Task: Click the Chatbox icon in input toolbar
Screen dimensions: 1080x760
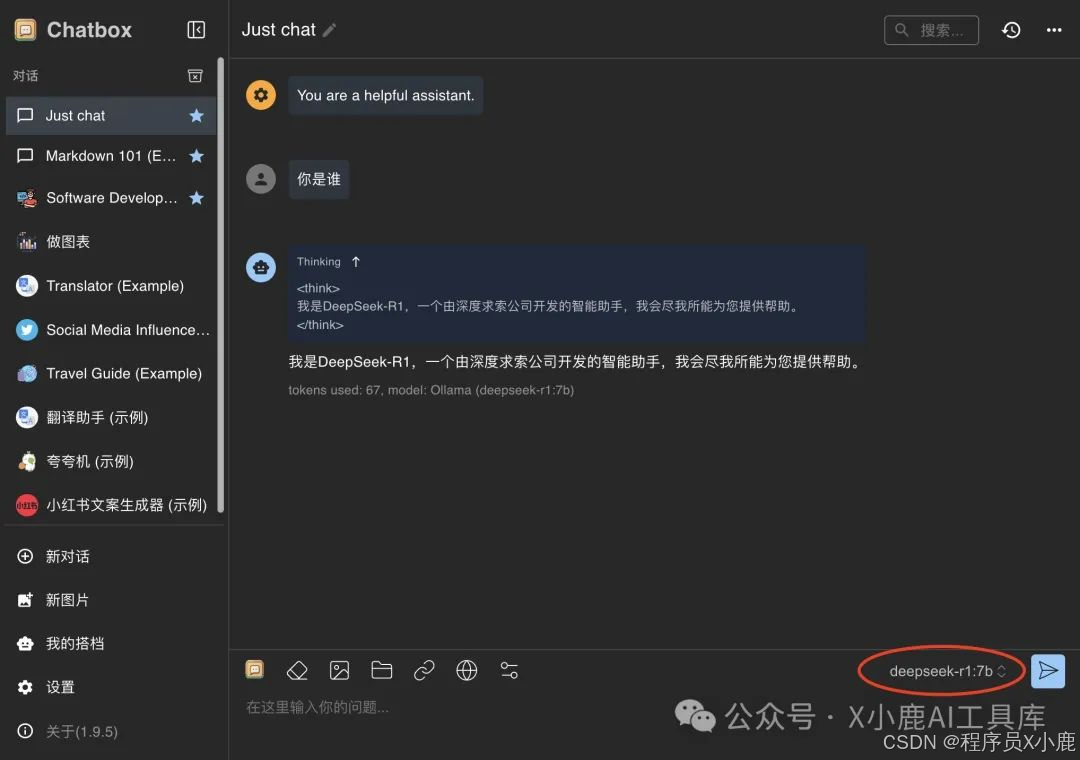Action: [x=255, y=670]
